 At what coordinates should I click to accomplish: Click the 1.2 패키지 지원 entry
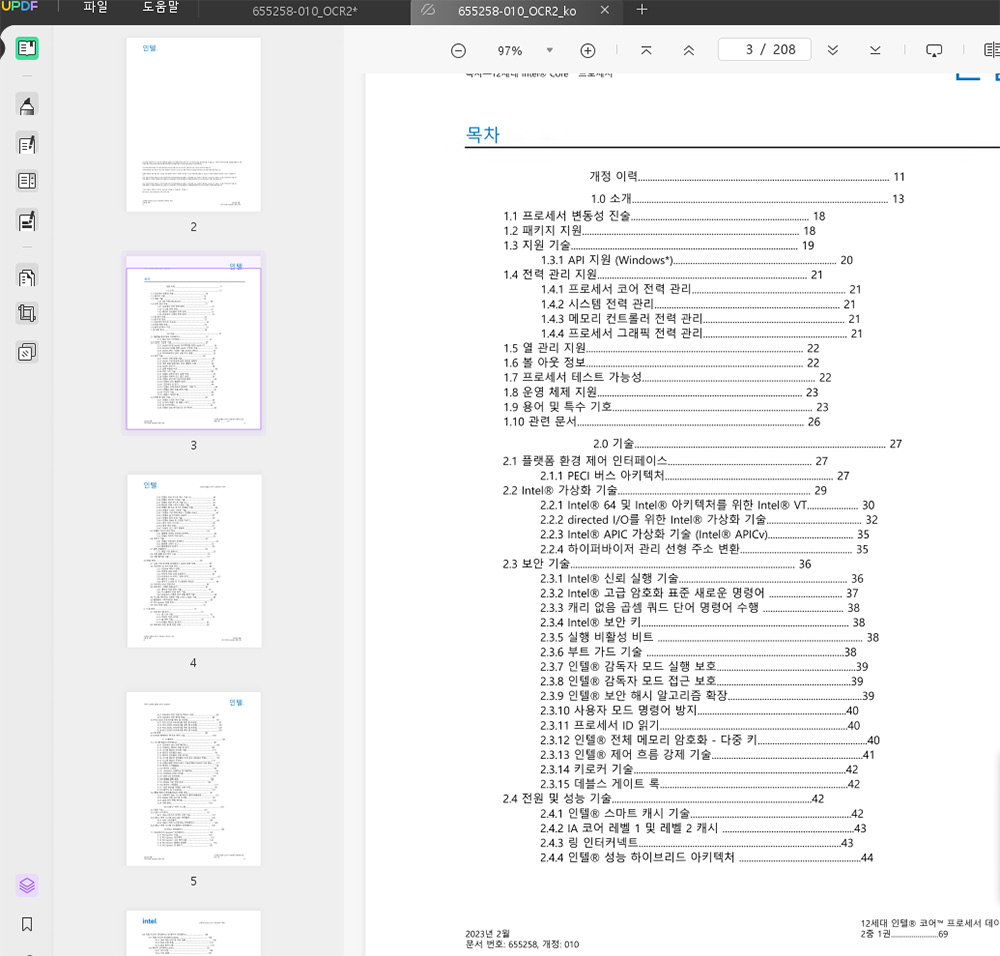(x=659, y=231)
